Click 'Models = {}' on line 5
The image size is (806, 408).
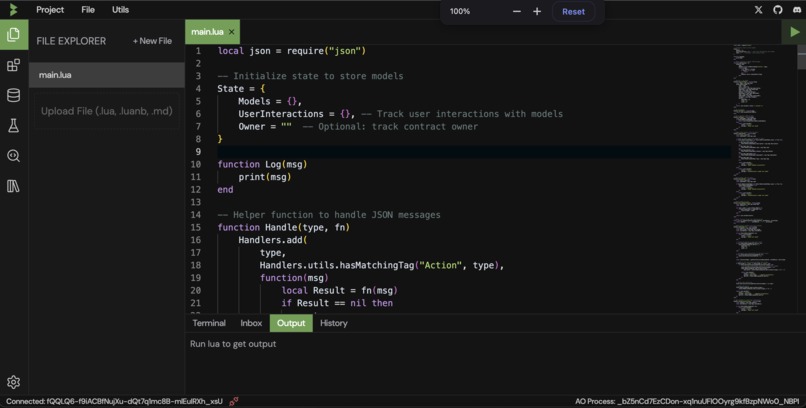[x=269, y=101]
